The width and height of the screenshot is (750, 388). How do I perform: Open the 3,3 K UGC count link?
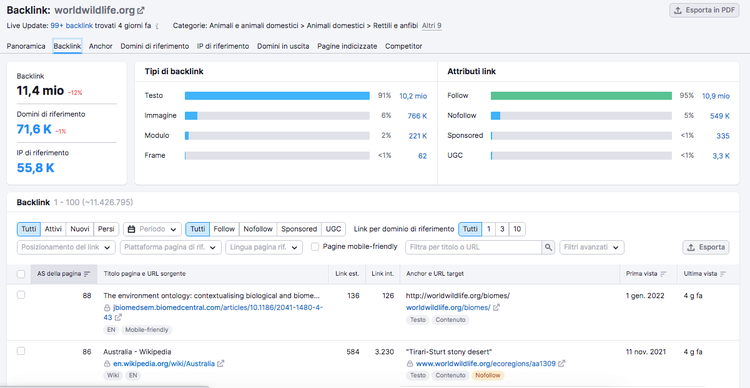(x=721, y=155)
